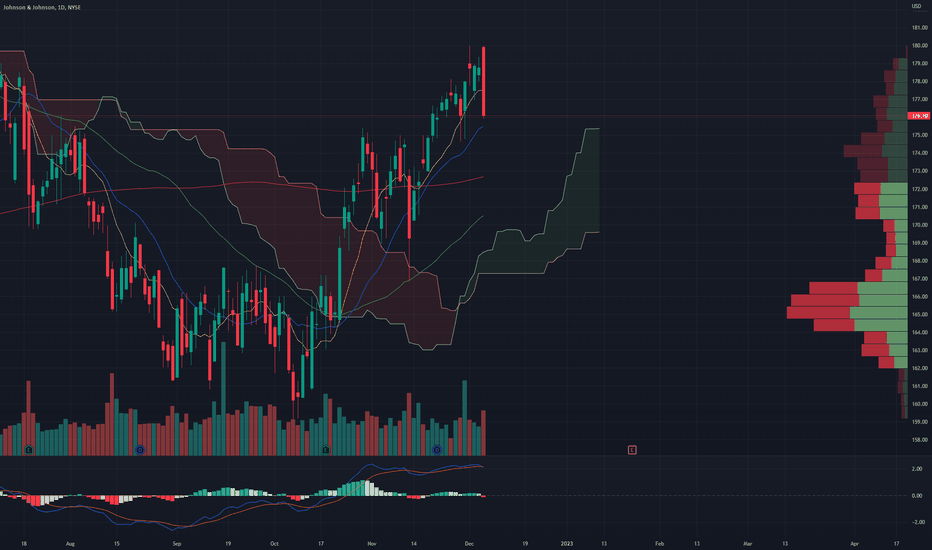This screenshot has height=550, width=932.
Task: Select the latest large red candle in December
Action: pyautogui.click(x=484, y=81)
